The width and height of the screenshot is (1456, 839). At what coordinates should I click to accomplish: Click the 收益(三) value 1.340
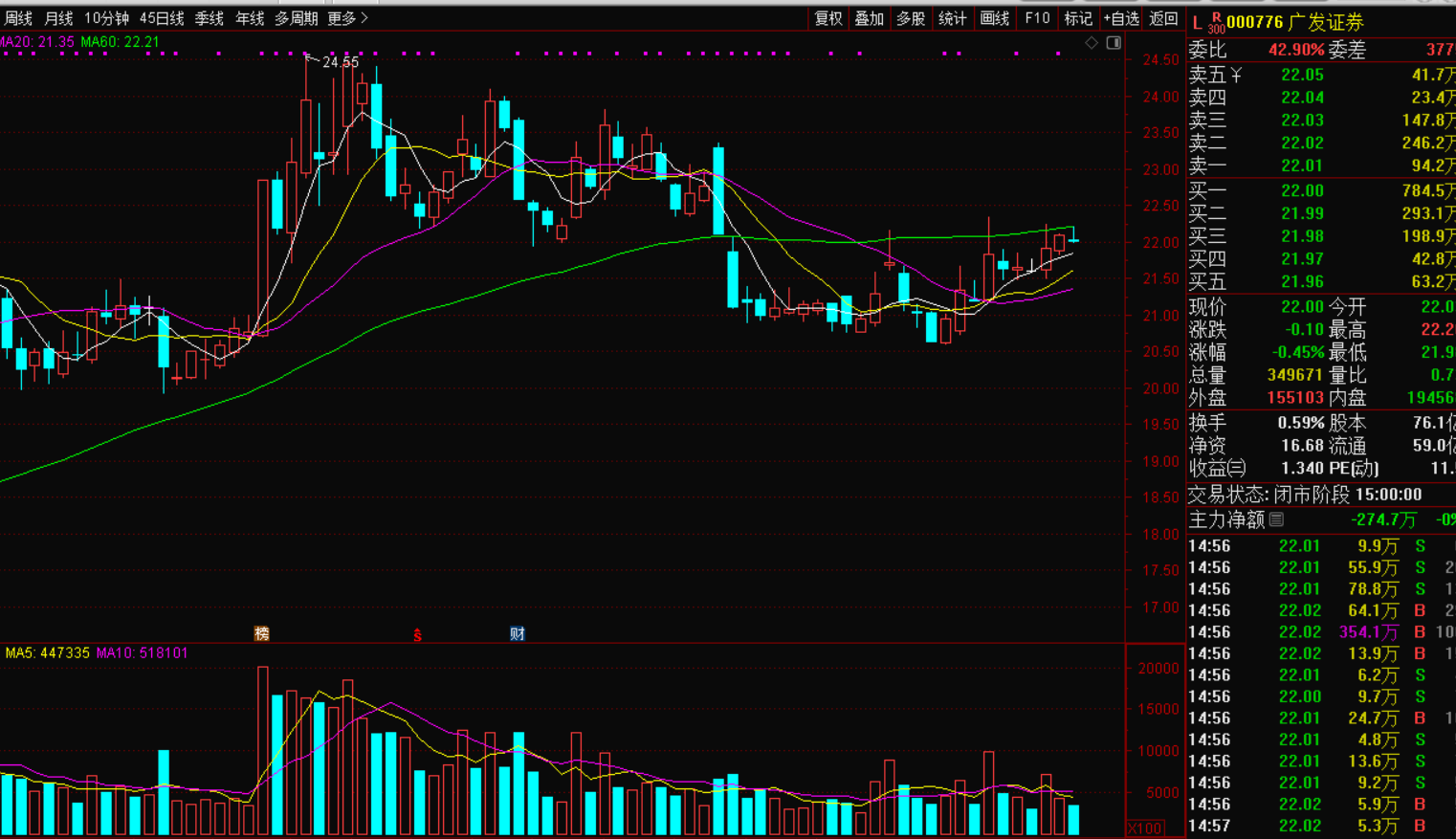(1302, 469)
